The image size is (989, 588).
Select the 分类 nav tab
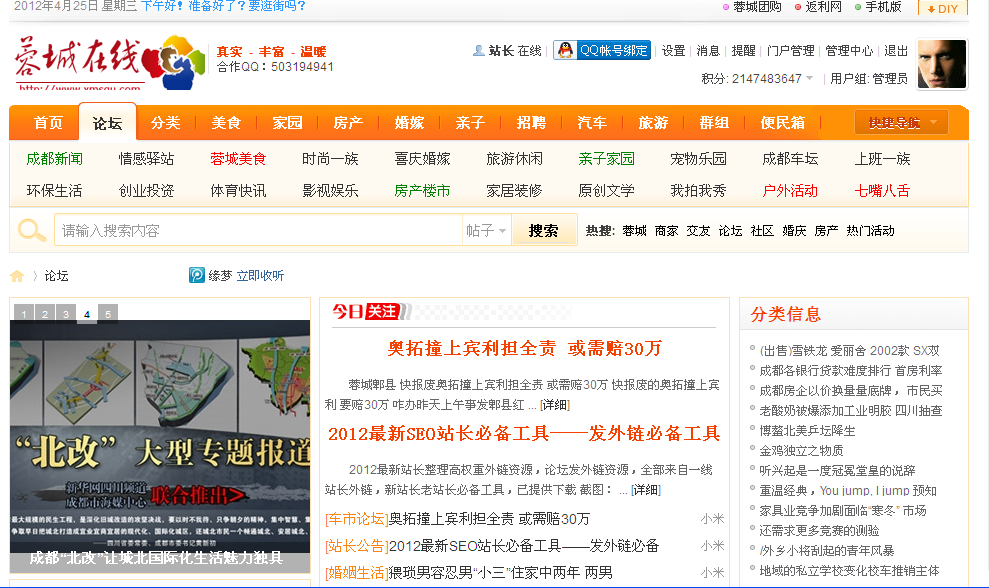click(x=165, y=122)
